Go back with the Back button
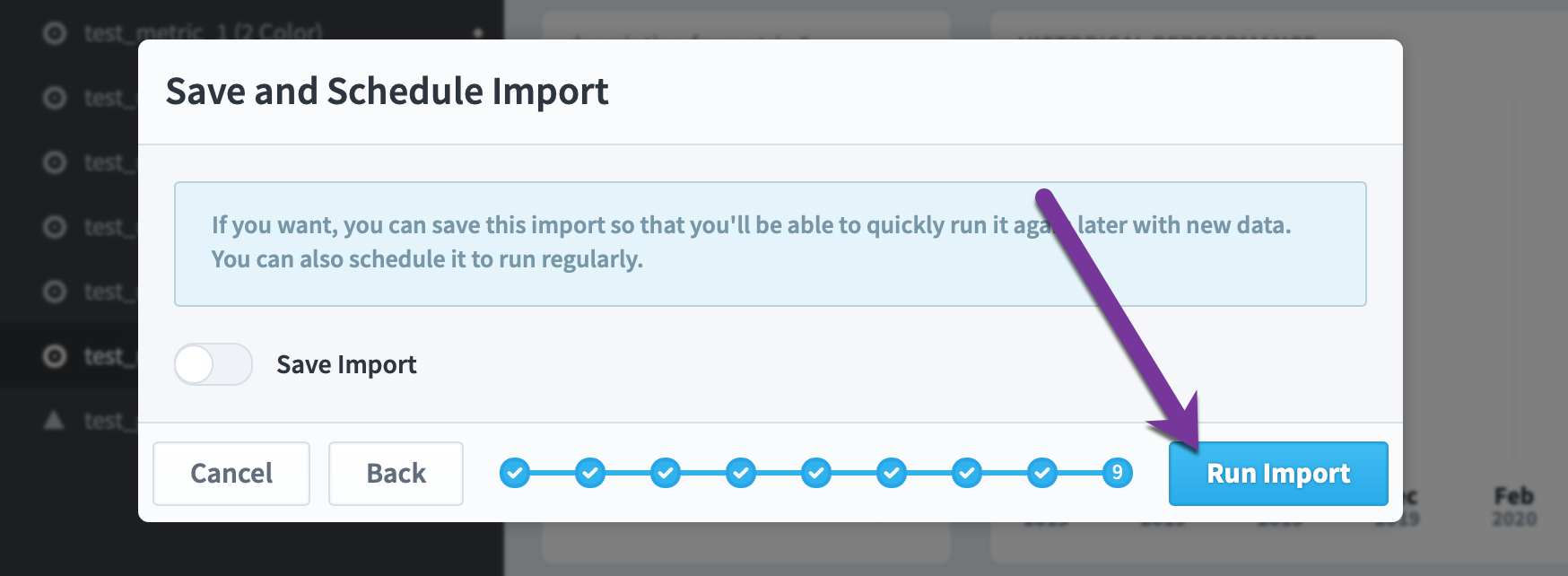Screen dimensions: 1568x576 396,473
